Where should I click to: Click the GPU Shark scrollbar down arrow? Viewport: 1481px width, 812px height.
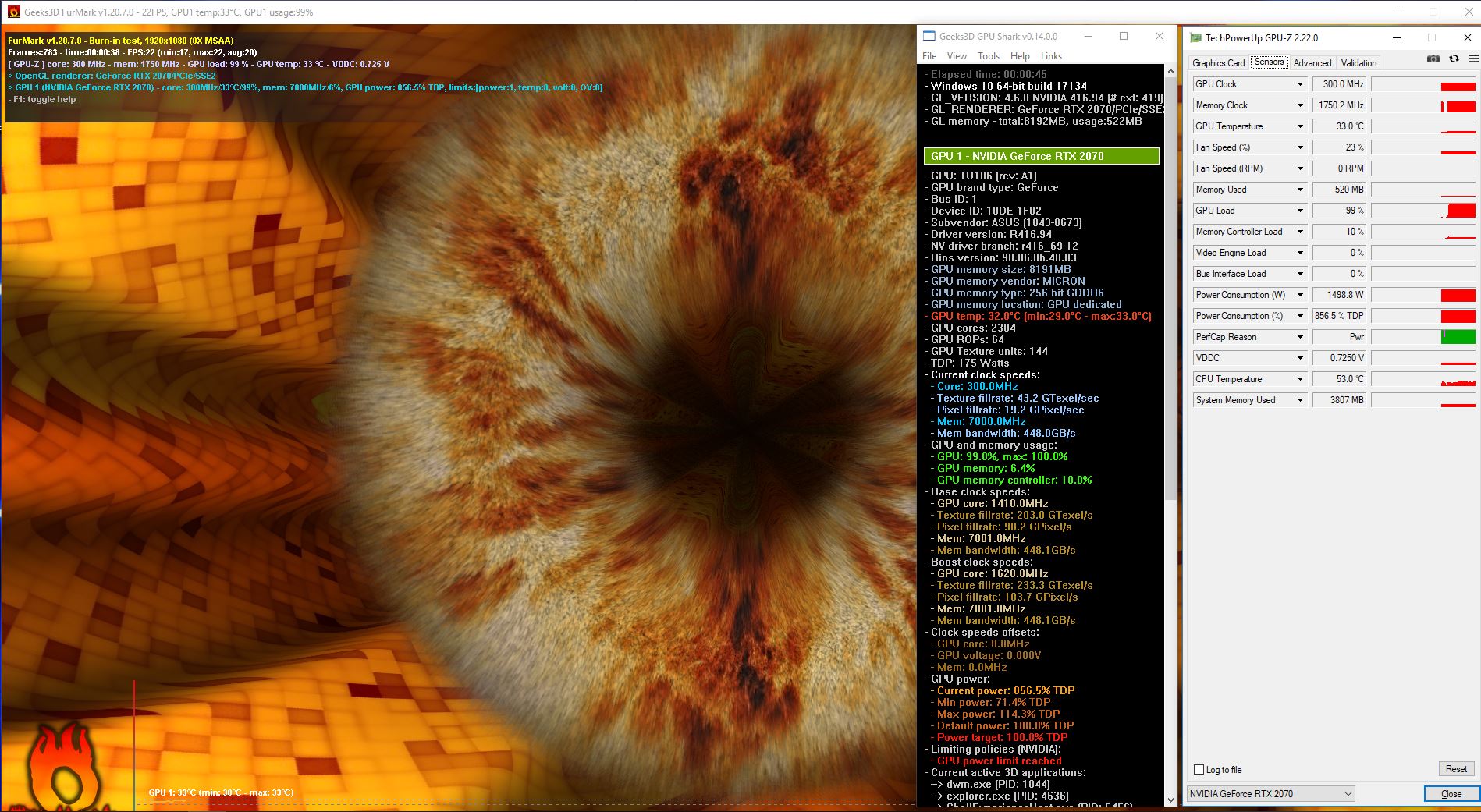point(1170,800)
